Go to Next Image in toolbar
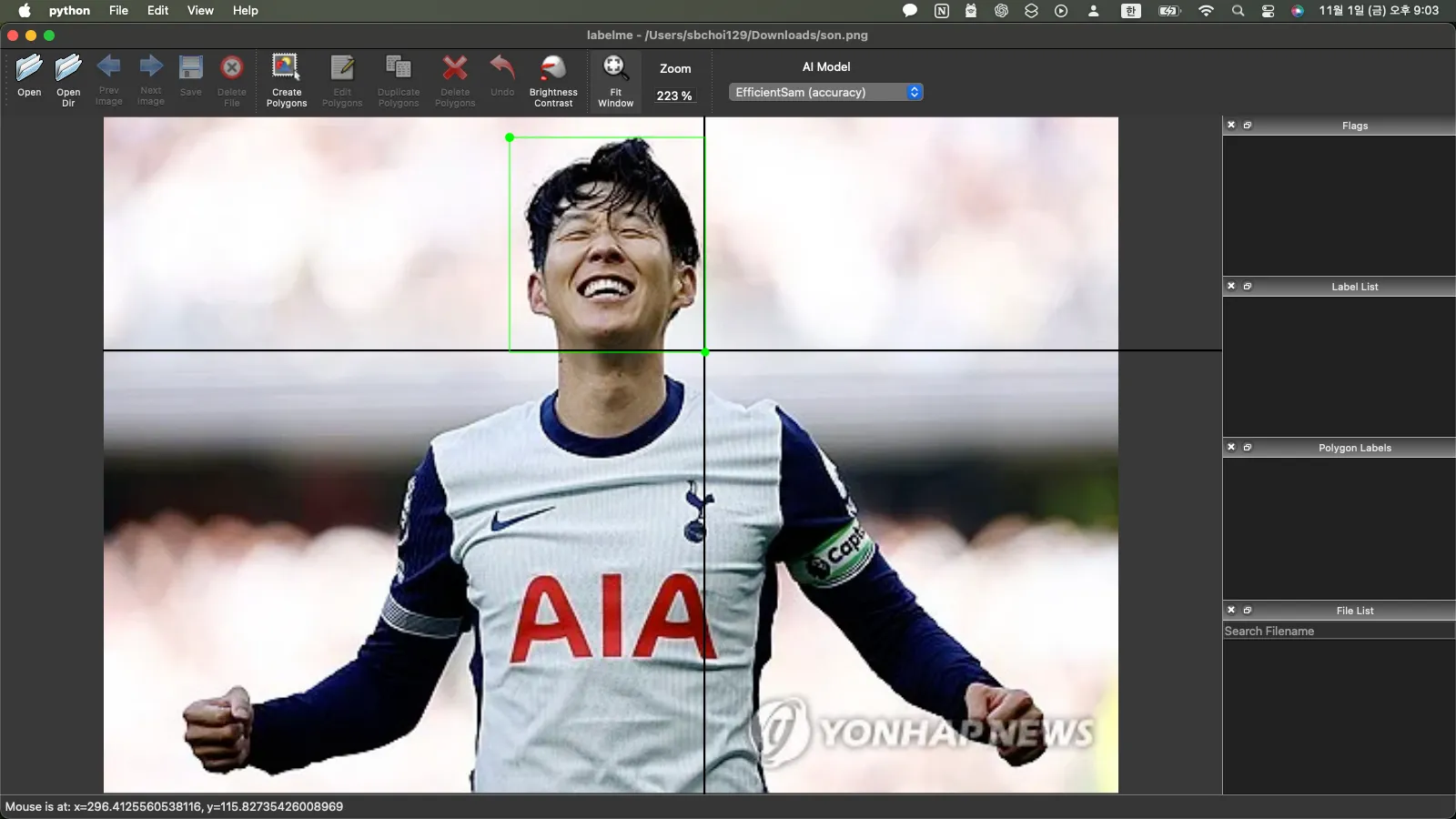Viewport: 1456px width, 819px height. (151, 66)
